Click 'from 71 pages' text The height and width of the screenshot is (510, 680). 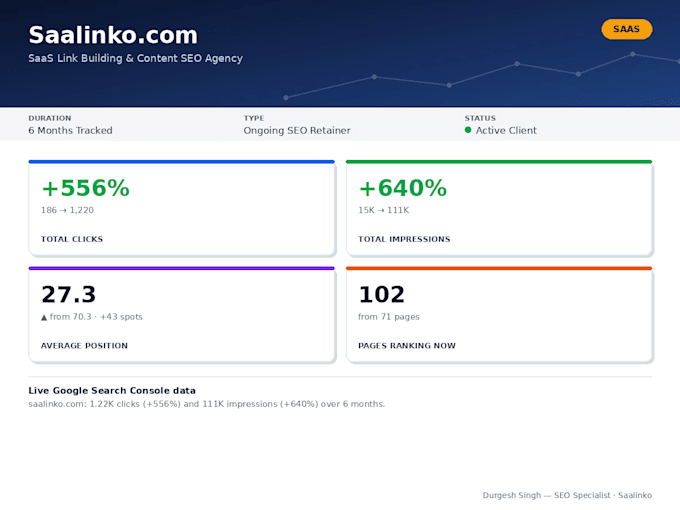point(389,317)
